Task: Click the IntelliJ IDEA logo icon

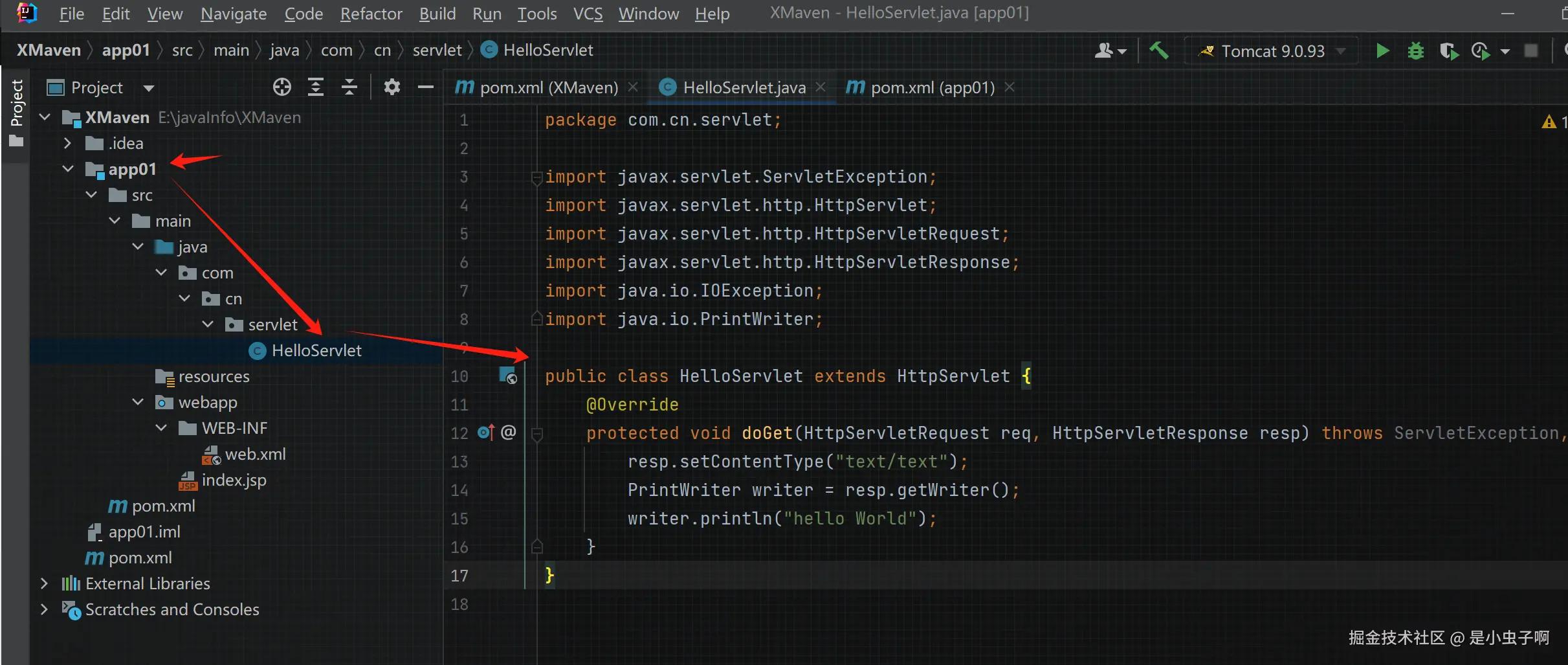Action: [x=27, y=13]
